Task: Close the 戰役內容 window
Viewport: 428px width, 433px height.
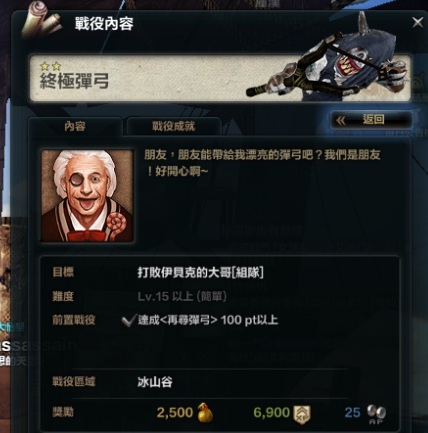Action: pyautogui.click(x=417, y=22)
